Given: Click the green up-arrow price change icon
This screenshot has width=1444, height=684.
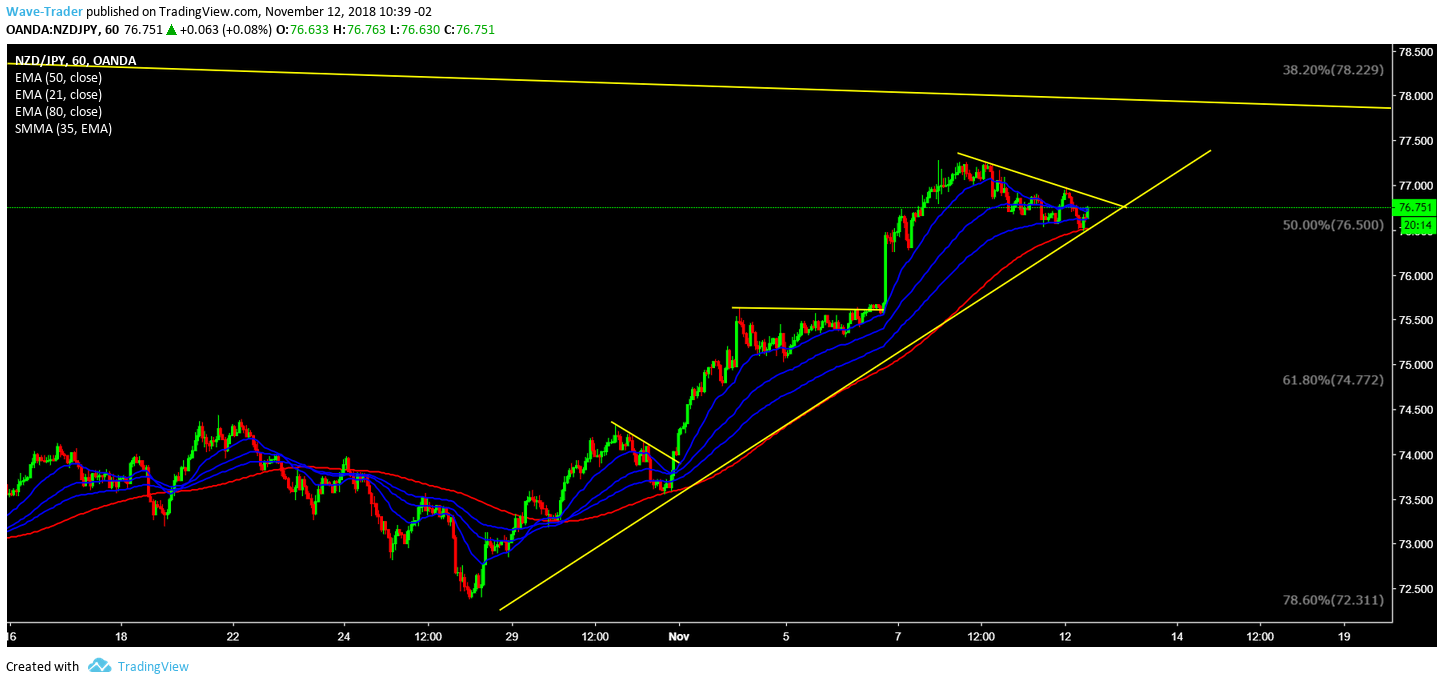Looking at the screenshot, I should (x=172, y=30).
